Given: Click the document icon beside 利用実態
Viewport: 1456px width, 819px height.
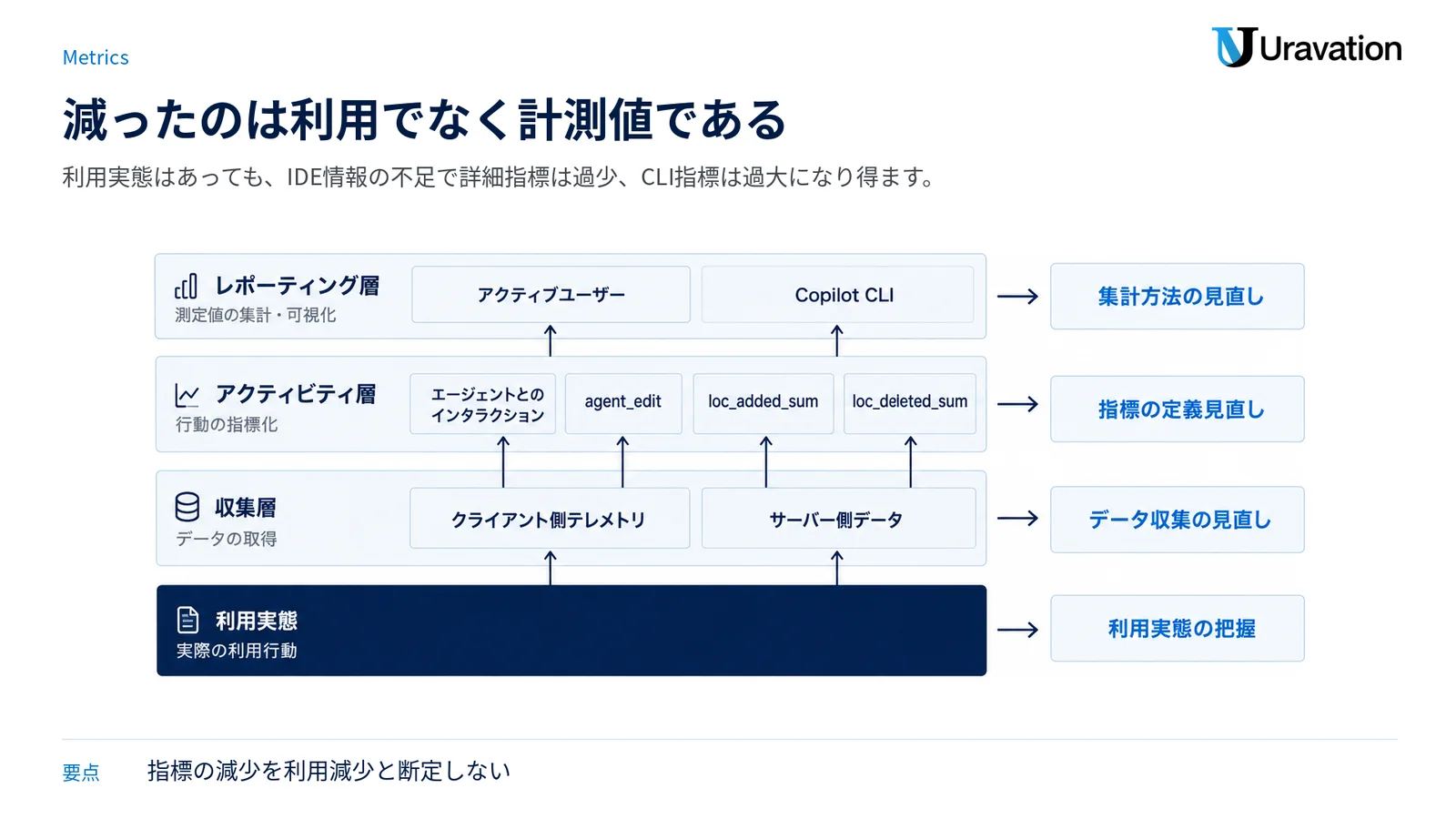Looking at the screenshot, I should pos(187,620).
